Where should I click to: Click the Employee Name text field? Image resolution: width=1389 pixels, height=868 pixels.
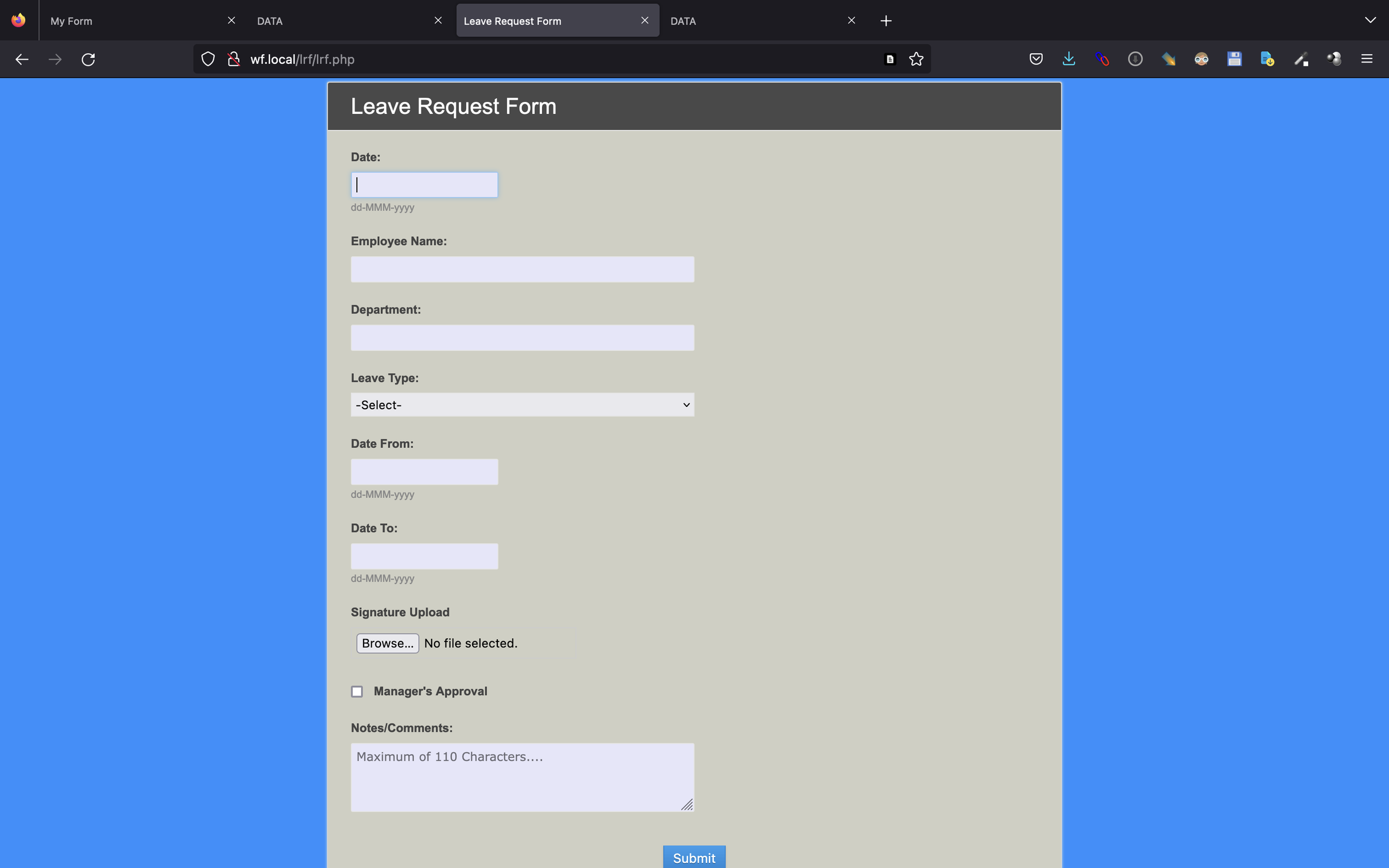tap(522, 269)
